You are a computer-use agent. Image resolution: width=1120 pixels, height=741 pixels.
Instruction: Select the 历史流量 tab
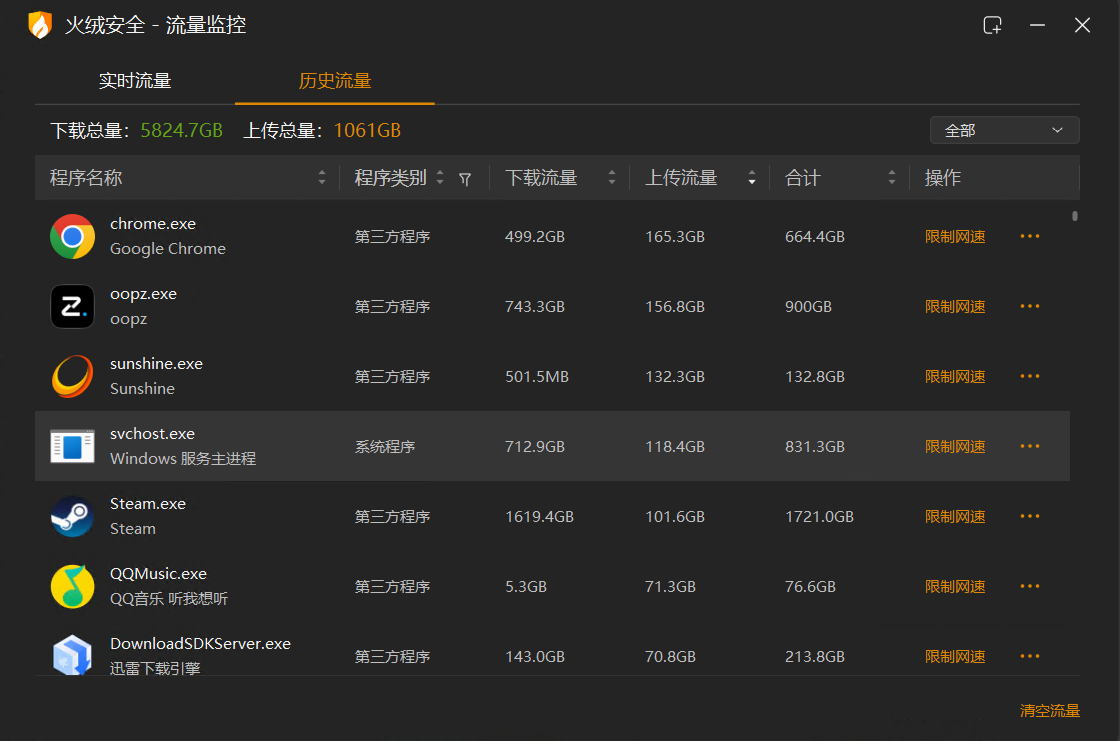tap(335, 81)
